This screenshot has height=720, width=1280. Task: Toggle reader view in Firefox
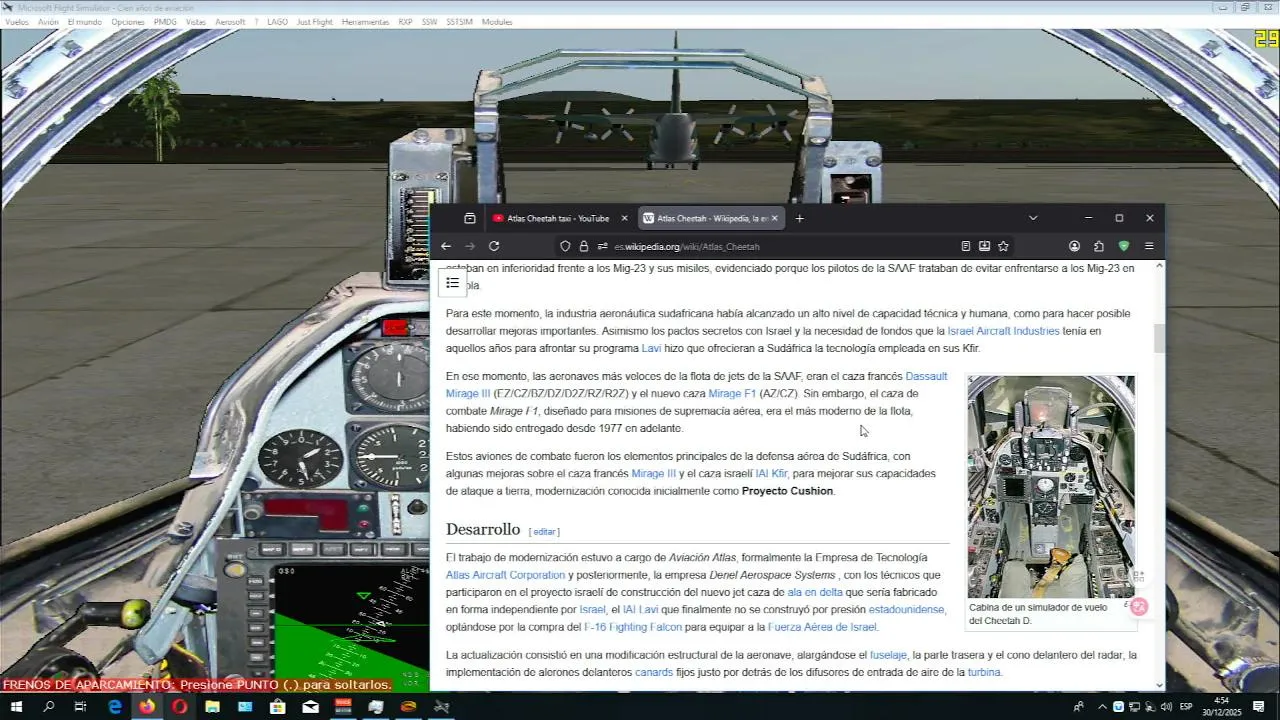coord(965,246)
